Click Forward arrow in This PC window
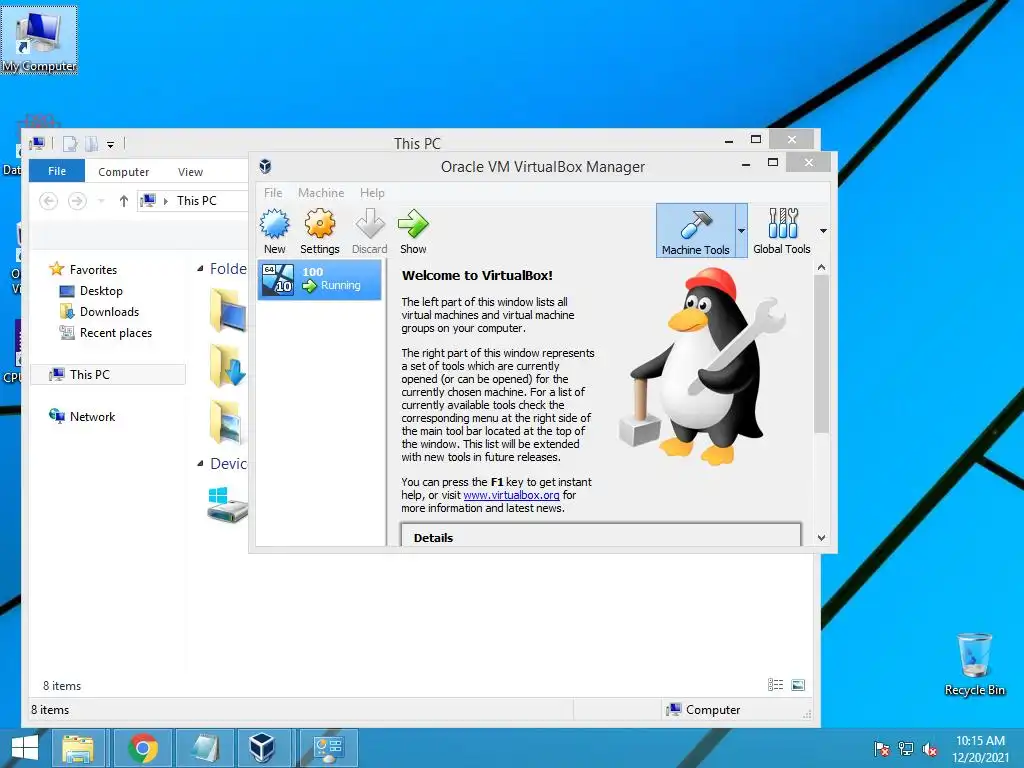Viewport: 1024px width, 768px height. pos(77,201)
